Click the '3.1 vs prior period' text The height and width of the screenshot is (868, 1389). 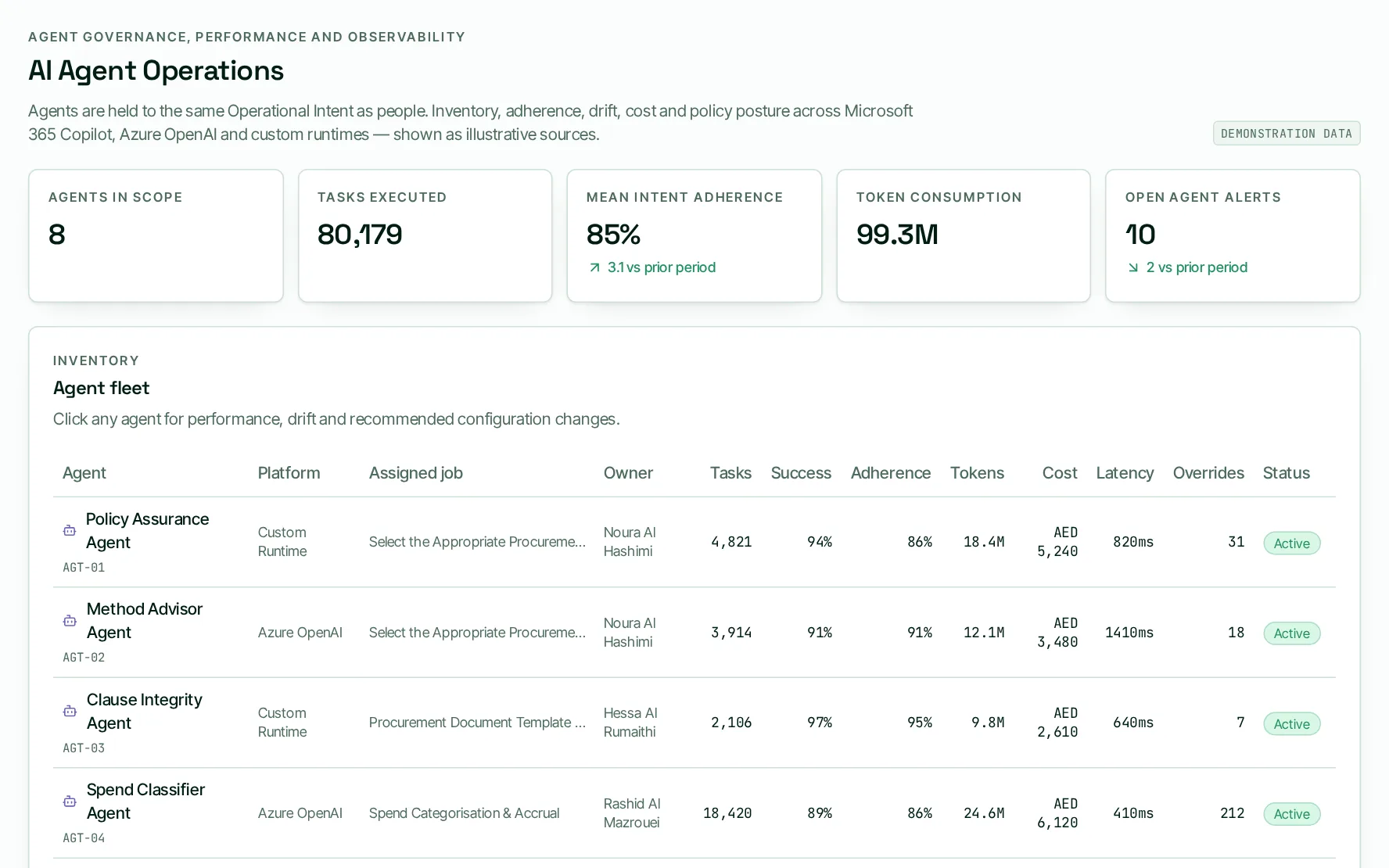point(662,267)
